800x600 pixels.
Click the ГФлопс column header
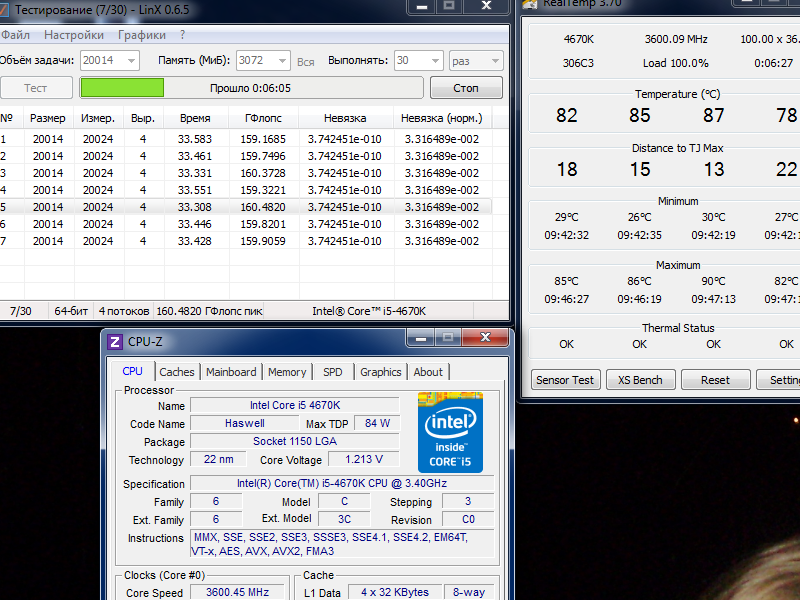click(x=263, y=118)
